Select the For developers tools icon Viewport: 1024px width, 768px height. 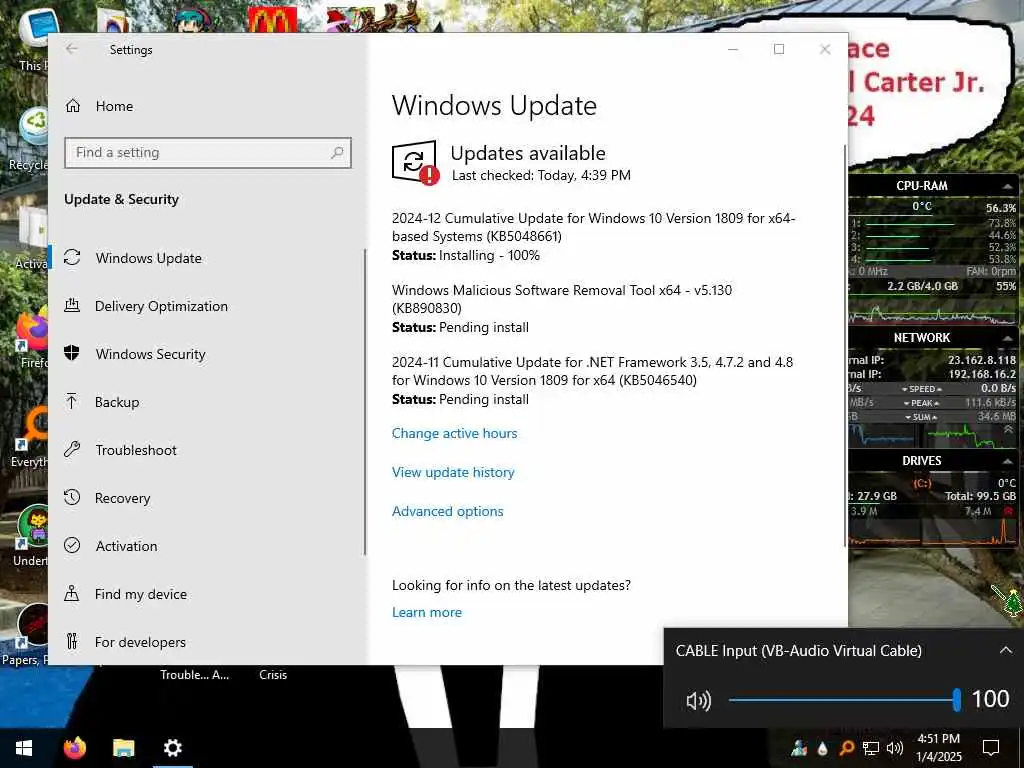point(72,641)
